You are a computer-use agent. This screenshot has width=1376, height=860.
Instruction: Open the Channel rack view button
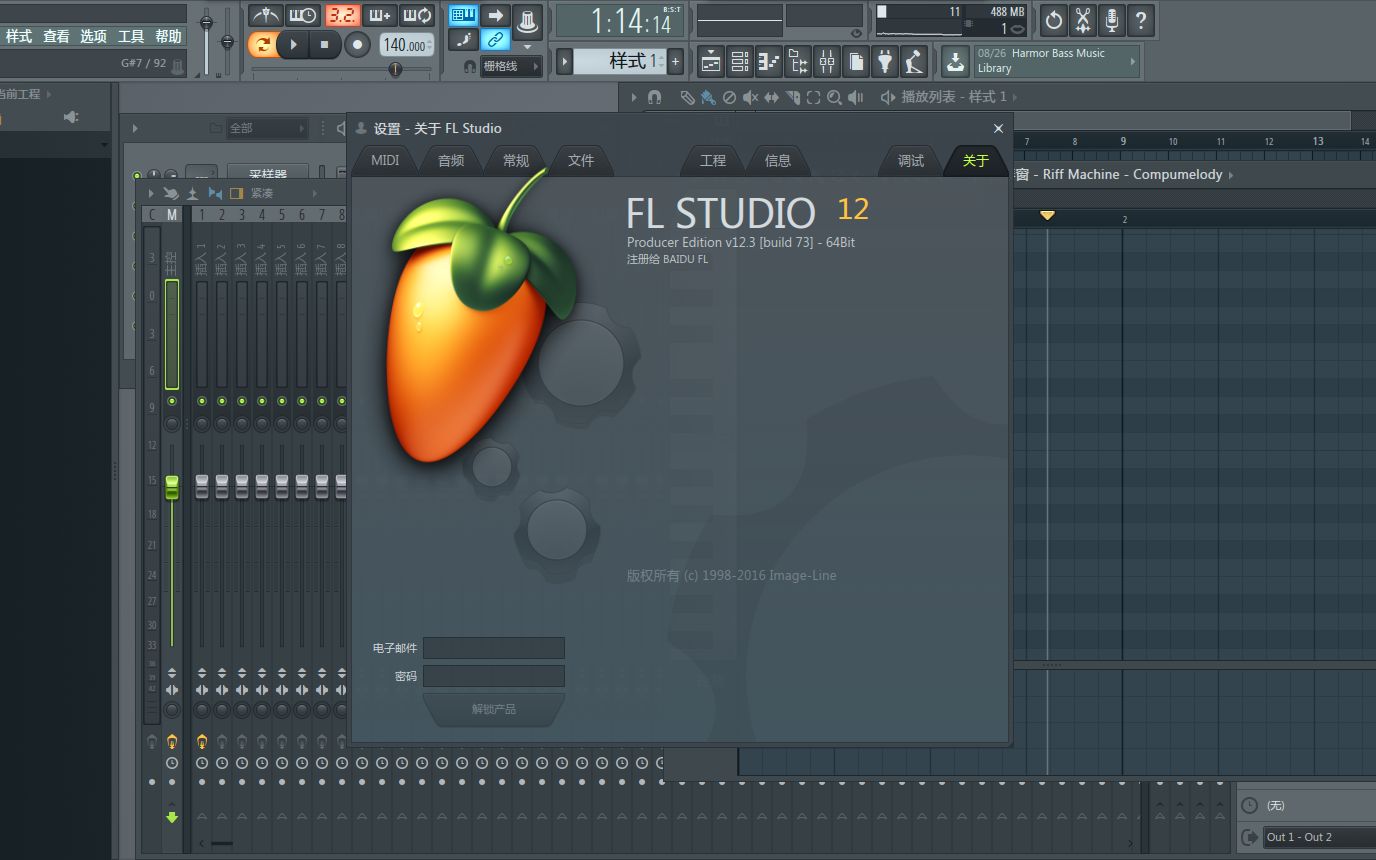point(740,62)
